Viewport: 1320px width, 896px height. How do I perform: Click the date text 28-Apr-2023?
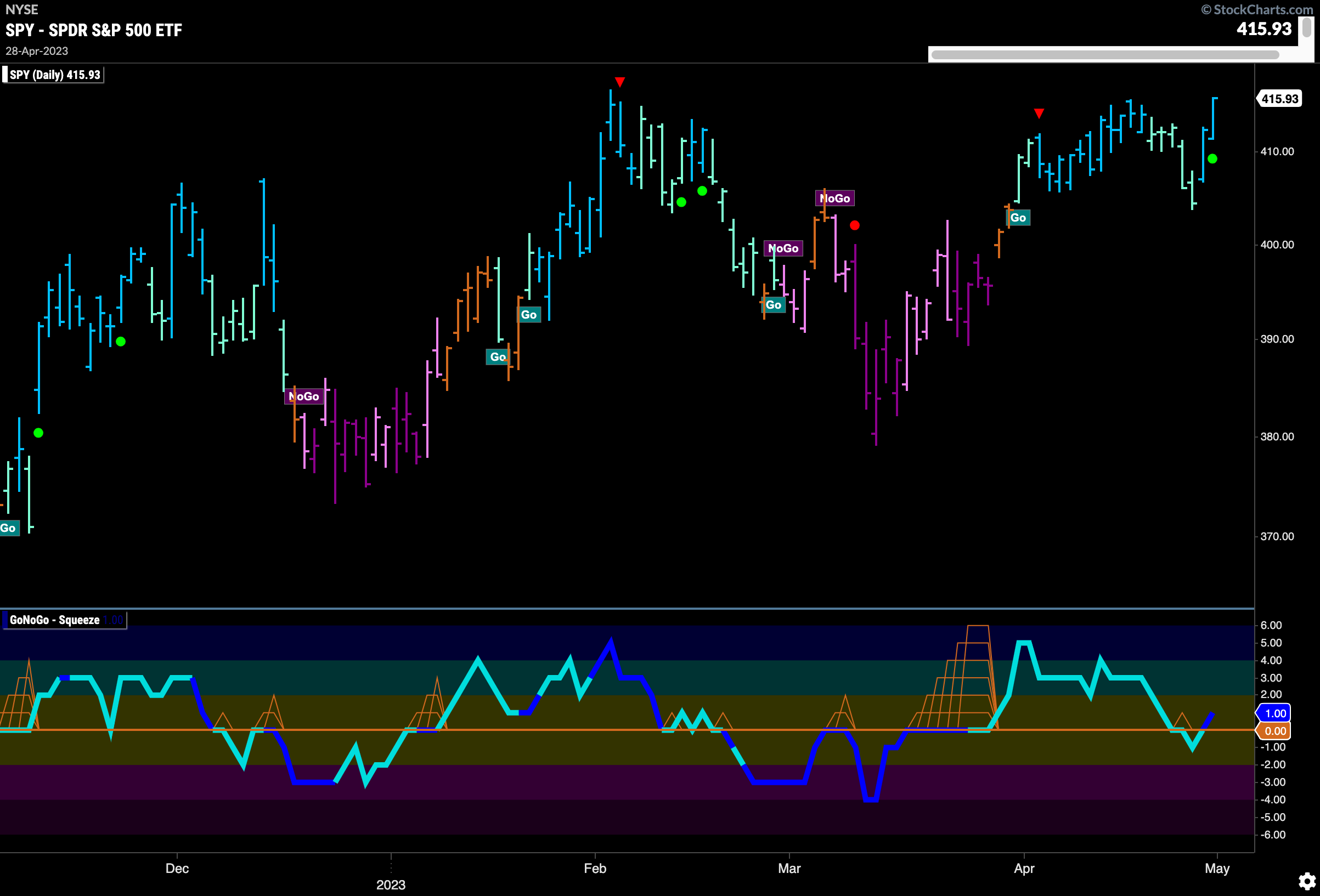point(37,51)
